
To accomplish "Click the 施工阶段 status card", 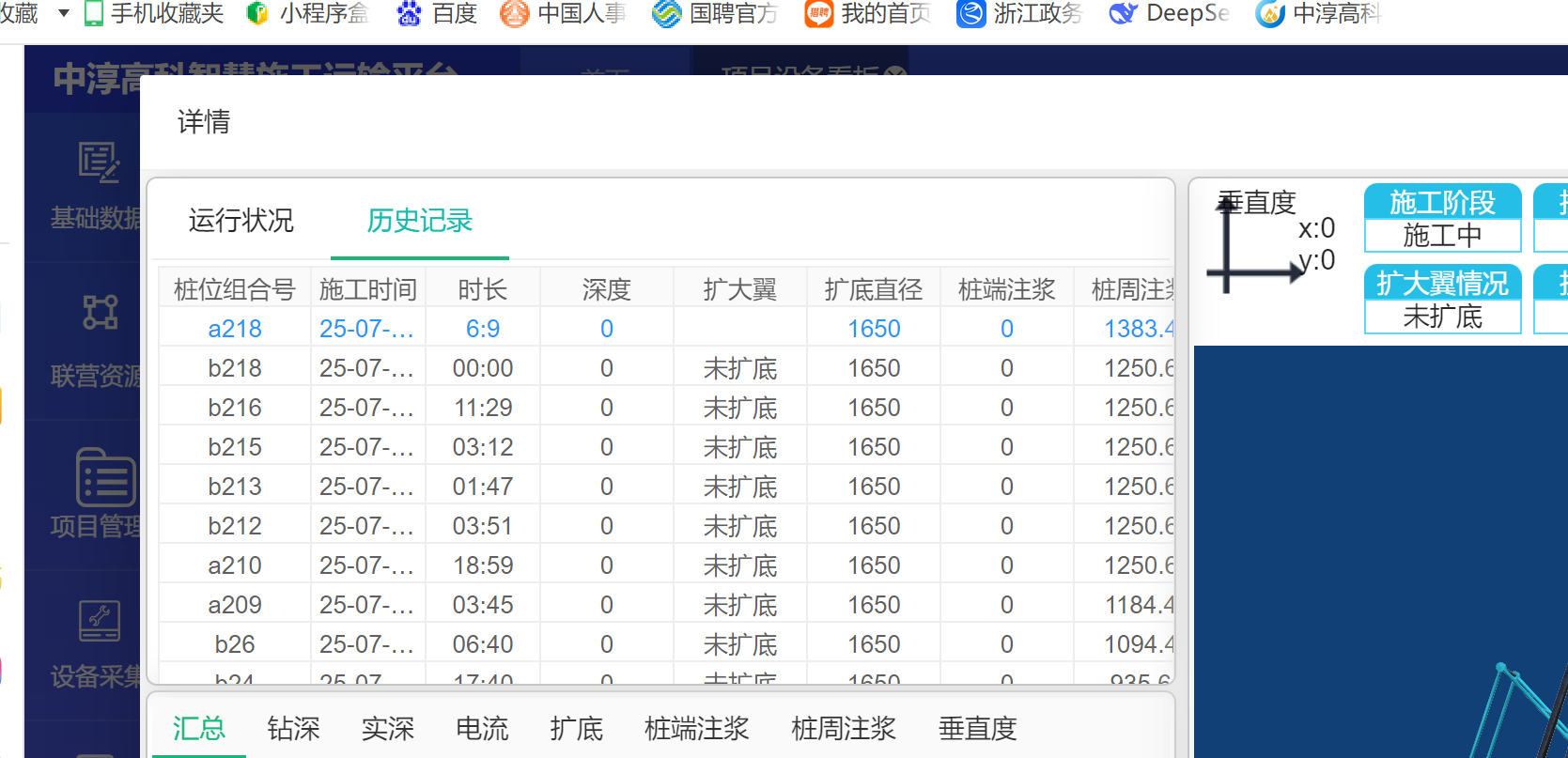I will pyautogui.click(x=1442, y=218).
